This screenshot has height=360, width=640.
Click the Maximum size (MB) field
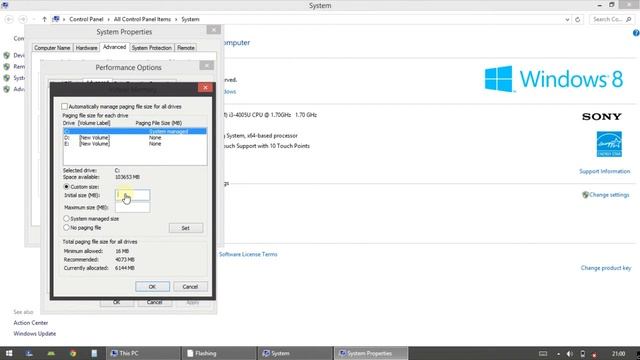click(x=133, y=207)
